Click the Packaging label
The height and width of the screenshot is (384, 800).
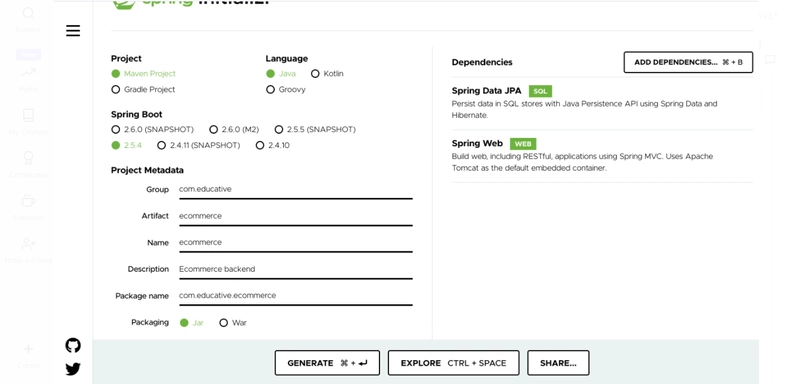[x=150, y=322]
